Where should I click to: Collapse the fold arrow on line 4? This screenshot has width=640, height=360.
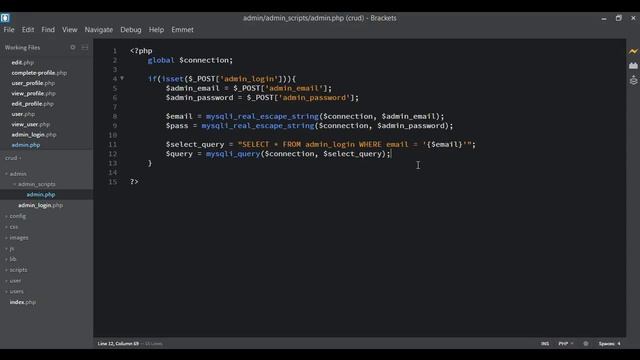coord(122,78)
